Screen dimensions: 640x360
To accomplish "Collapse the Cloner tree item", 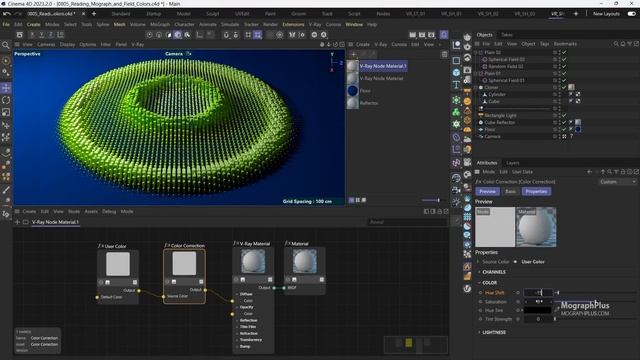I will 476,87.
